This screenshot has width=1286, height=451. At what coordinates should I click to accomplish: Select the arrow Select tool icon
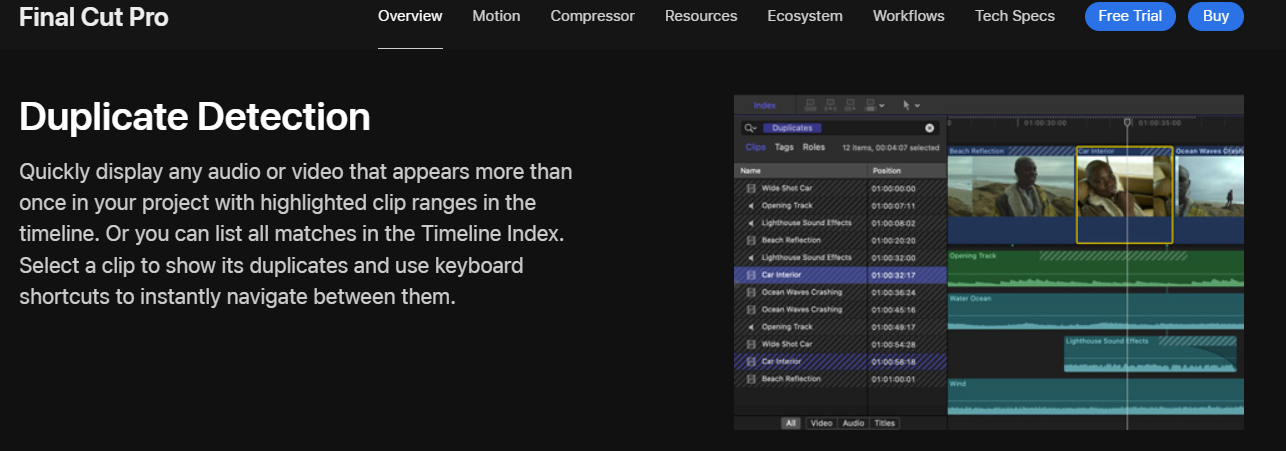906,105
